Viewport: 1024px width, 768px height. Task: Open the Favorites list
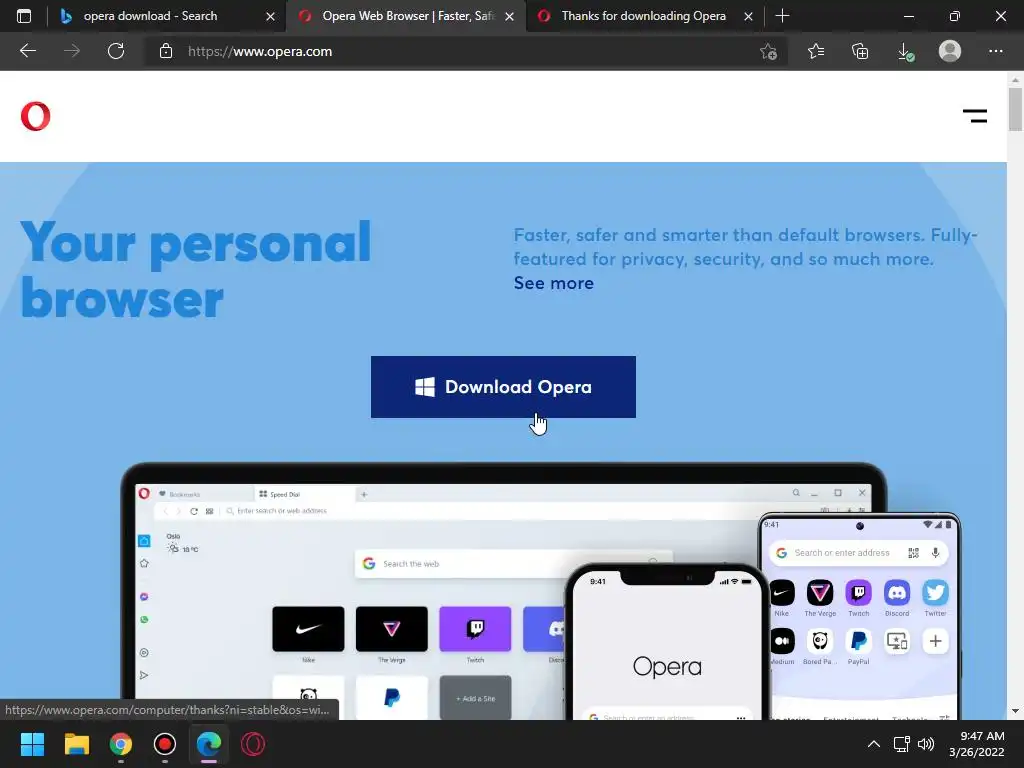[816, 51]
